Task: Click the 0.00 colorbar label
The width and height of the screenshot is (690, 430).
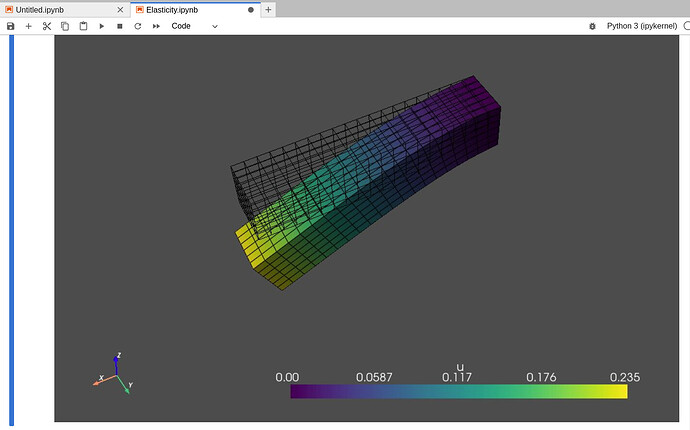Action: point(287,377)
